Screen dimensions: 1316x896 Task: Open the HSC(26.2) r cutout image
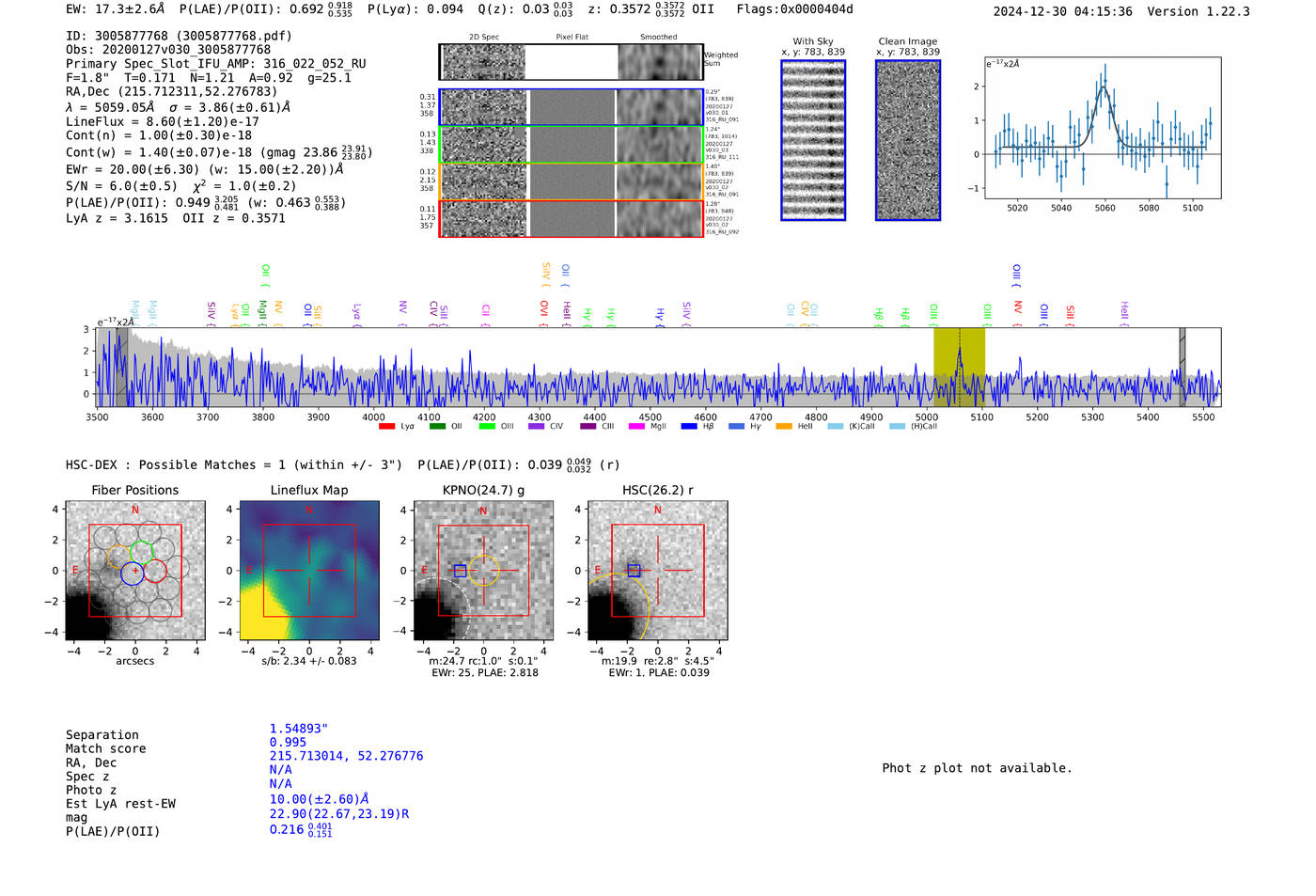click(x=657, y=571)
